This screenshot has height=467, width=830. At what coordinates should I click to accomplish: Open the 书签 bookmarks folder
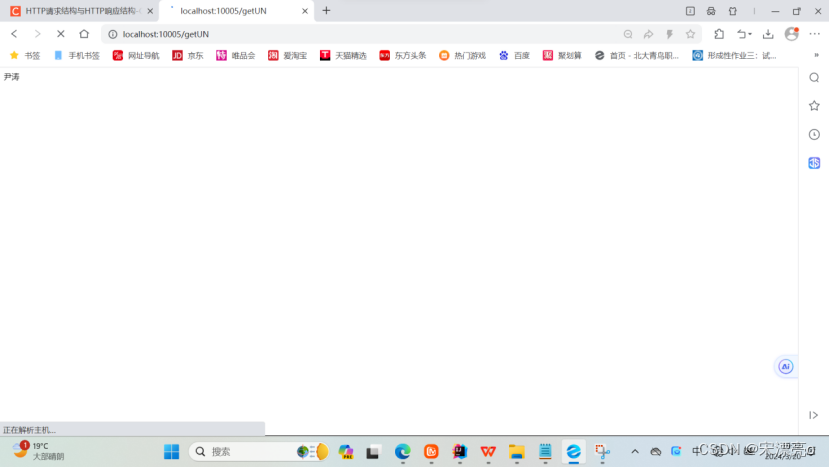tap(25, 55)
